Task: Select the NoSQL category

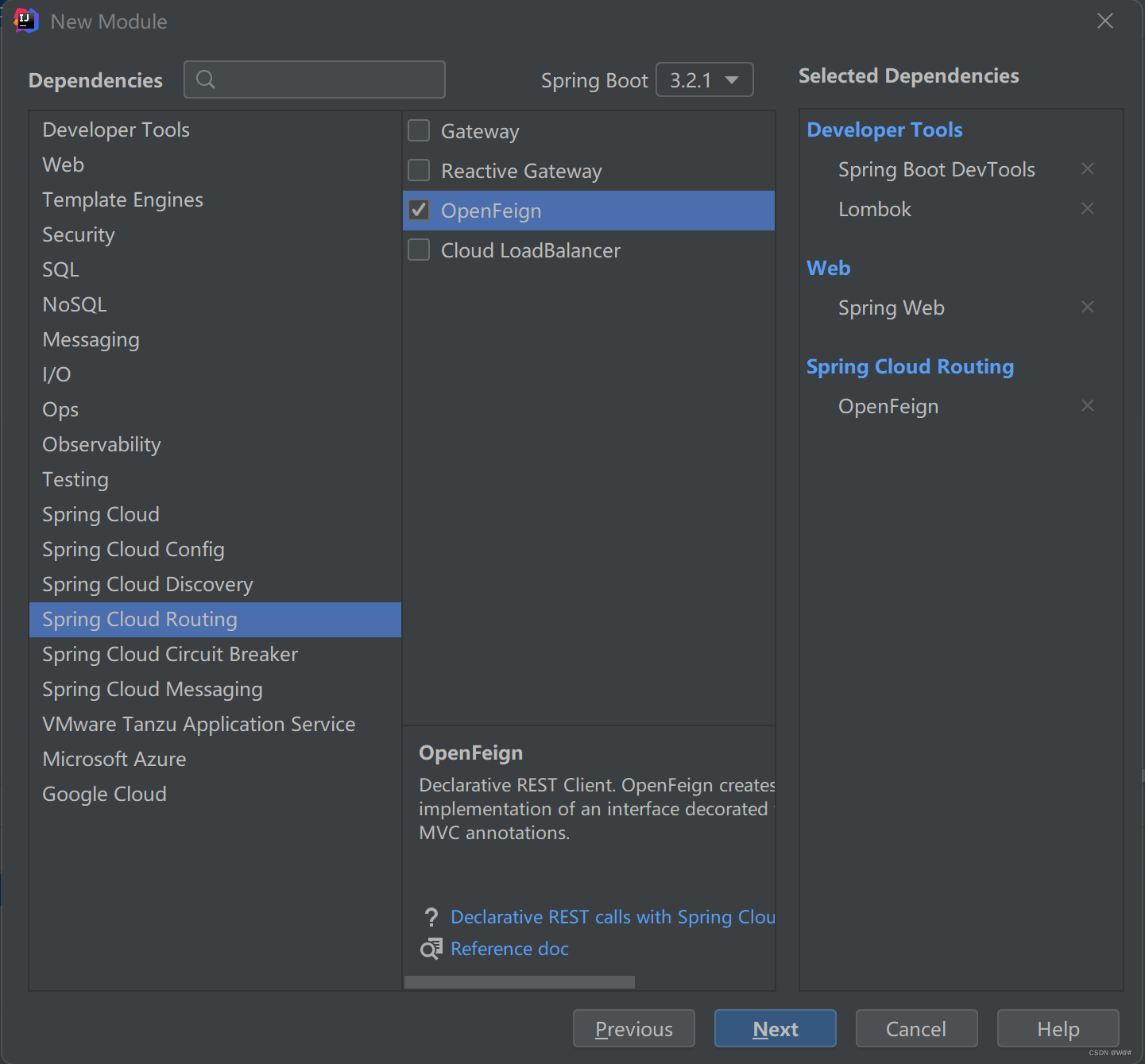Action: pyautogui.click(x=215, y=304)
